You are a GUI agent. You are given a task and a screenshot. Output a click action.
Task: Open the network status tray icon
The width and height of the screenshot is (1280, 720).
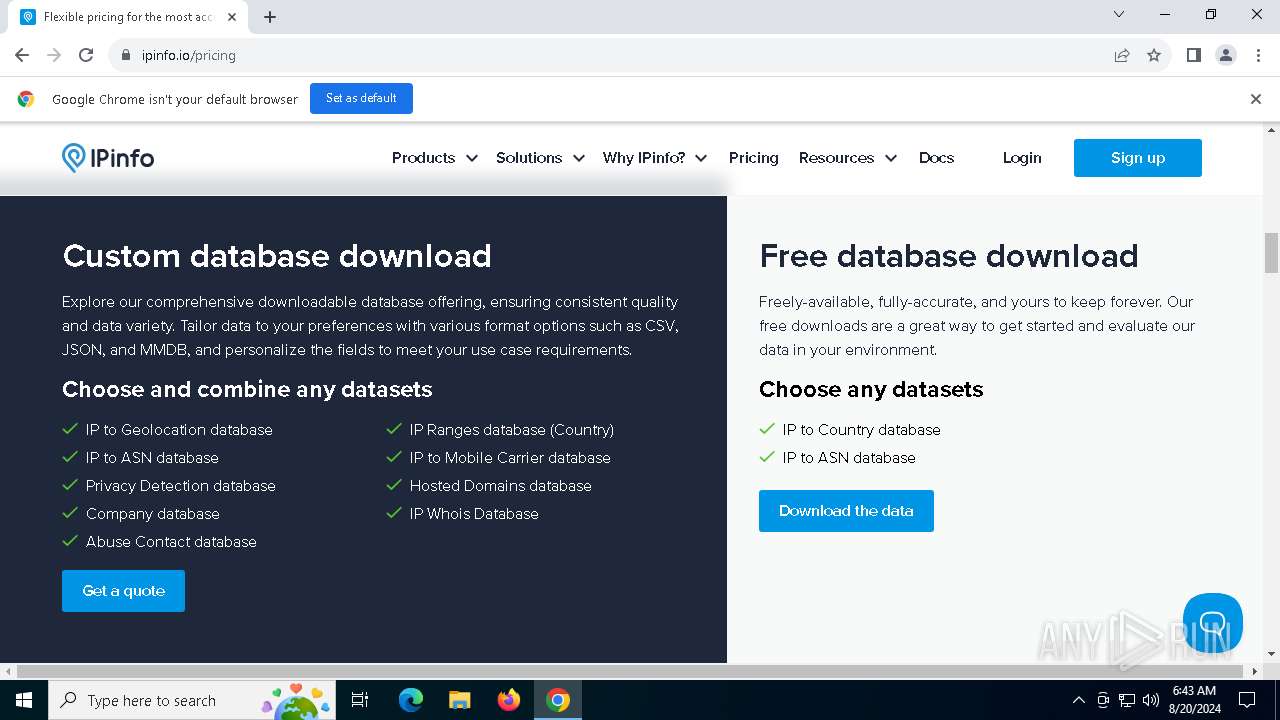coord(1127,700)
